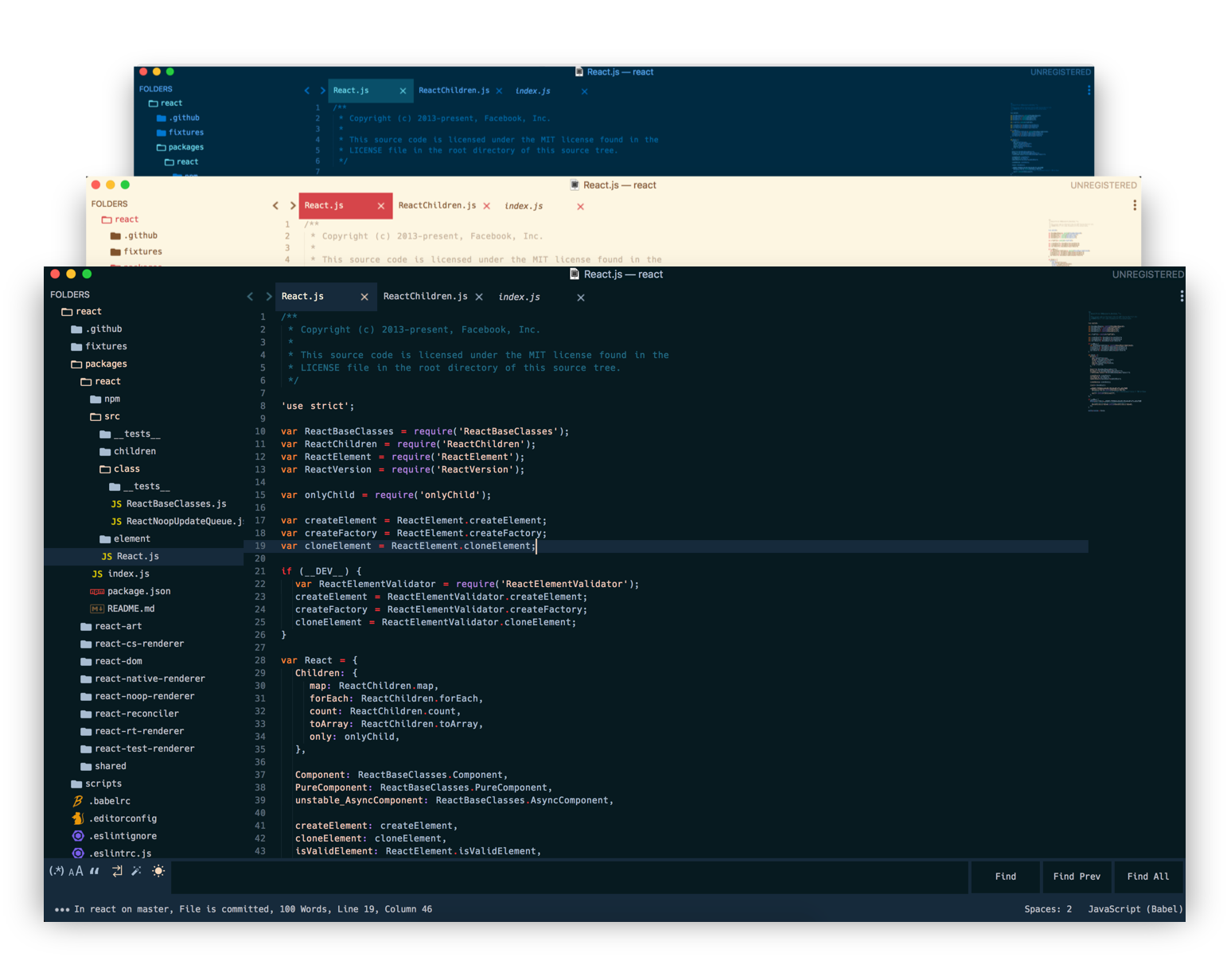This screenshot has height=980, width=1227.
Task: Collapse the src folder
Action: tap(105, 417)
